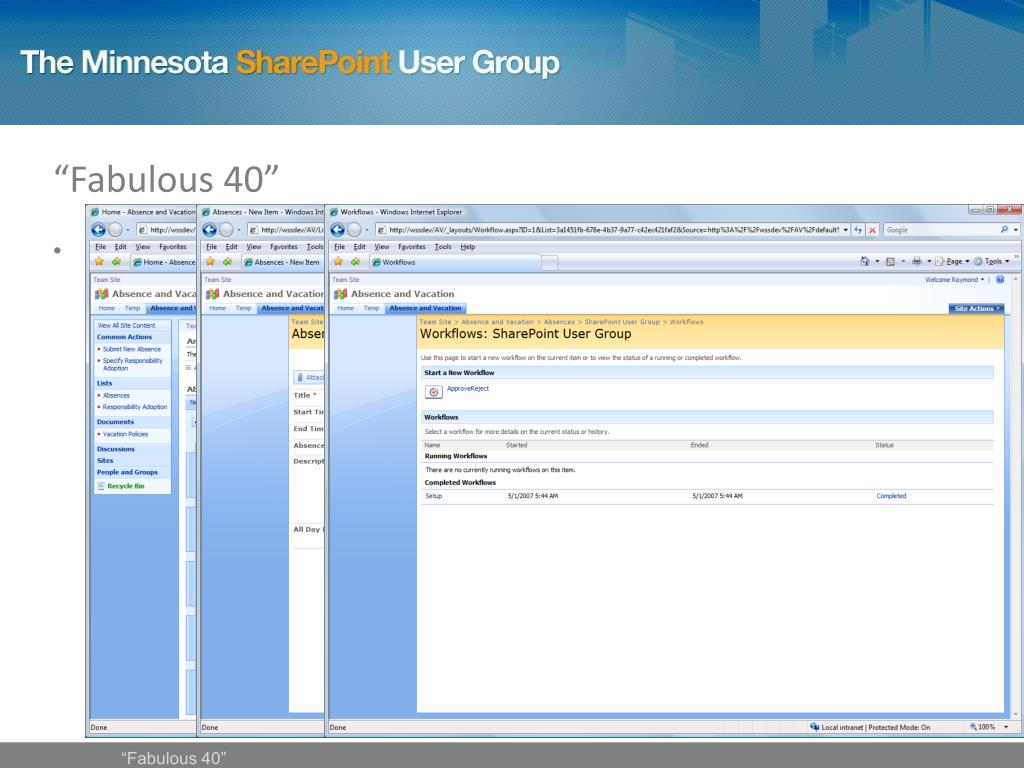Viewport: 1024px width, 768px height.
Task: Click SharePoint Help icon next to Welcome Raymond
Action: click(1000, 280)
